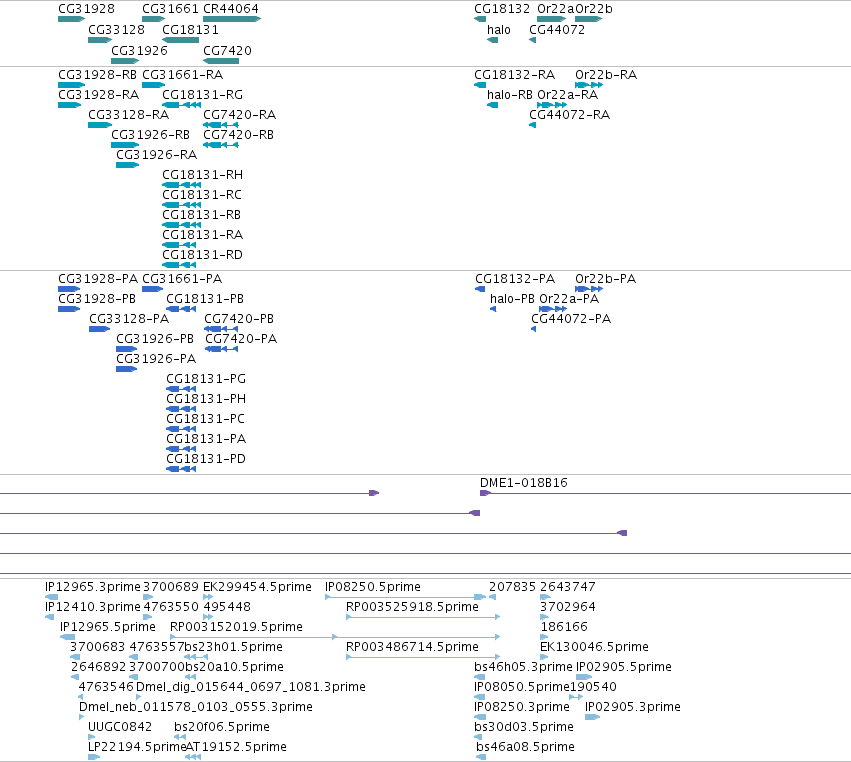
Task: Select the CR44064 gene arrow glyph
Action: (x=232, y=19)
